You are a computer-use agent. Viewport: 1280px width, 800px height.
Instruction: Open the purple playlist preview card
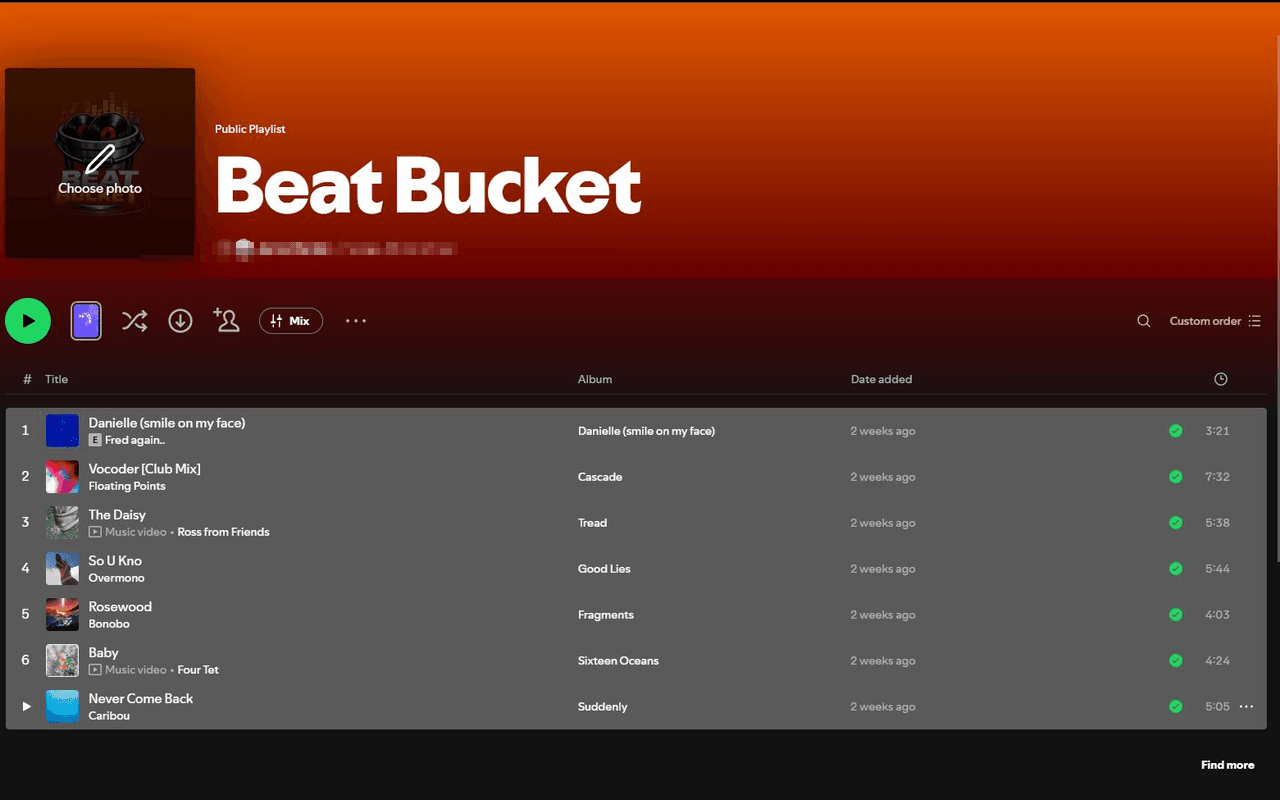pos(86,321)
